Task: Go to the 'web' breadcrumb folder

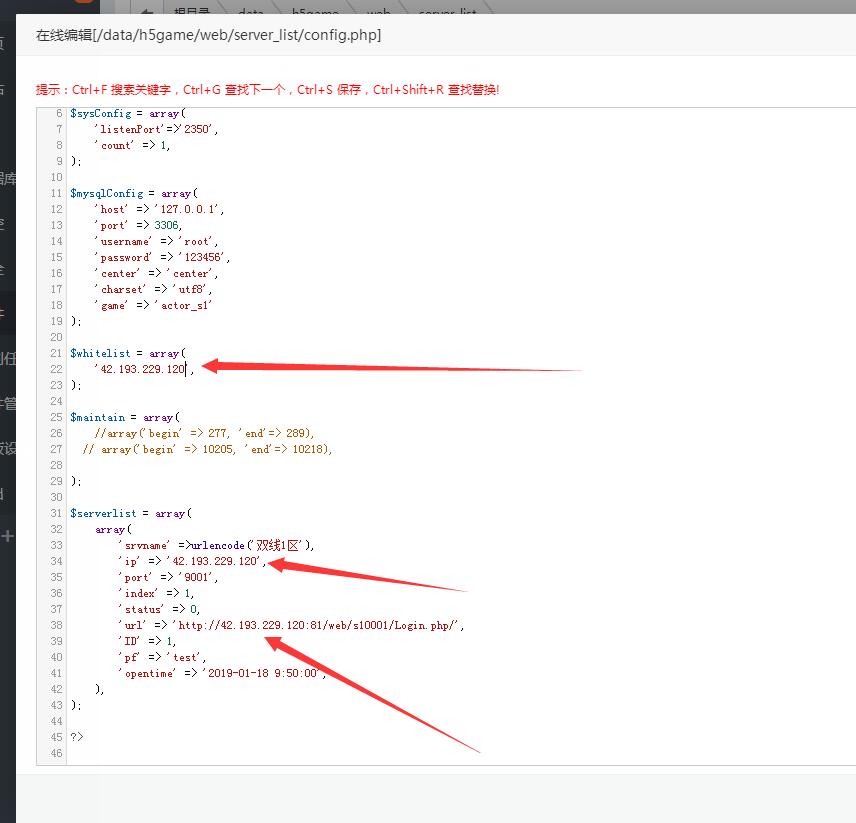Action: tap(378, 10)
